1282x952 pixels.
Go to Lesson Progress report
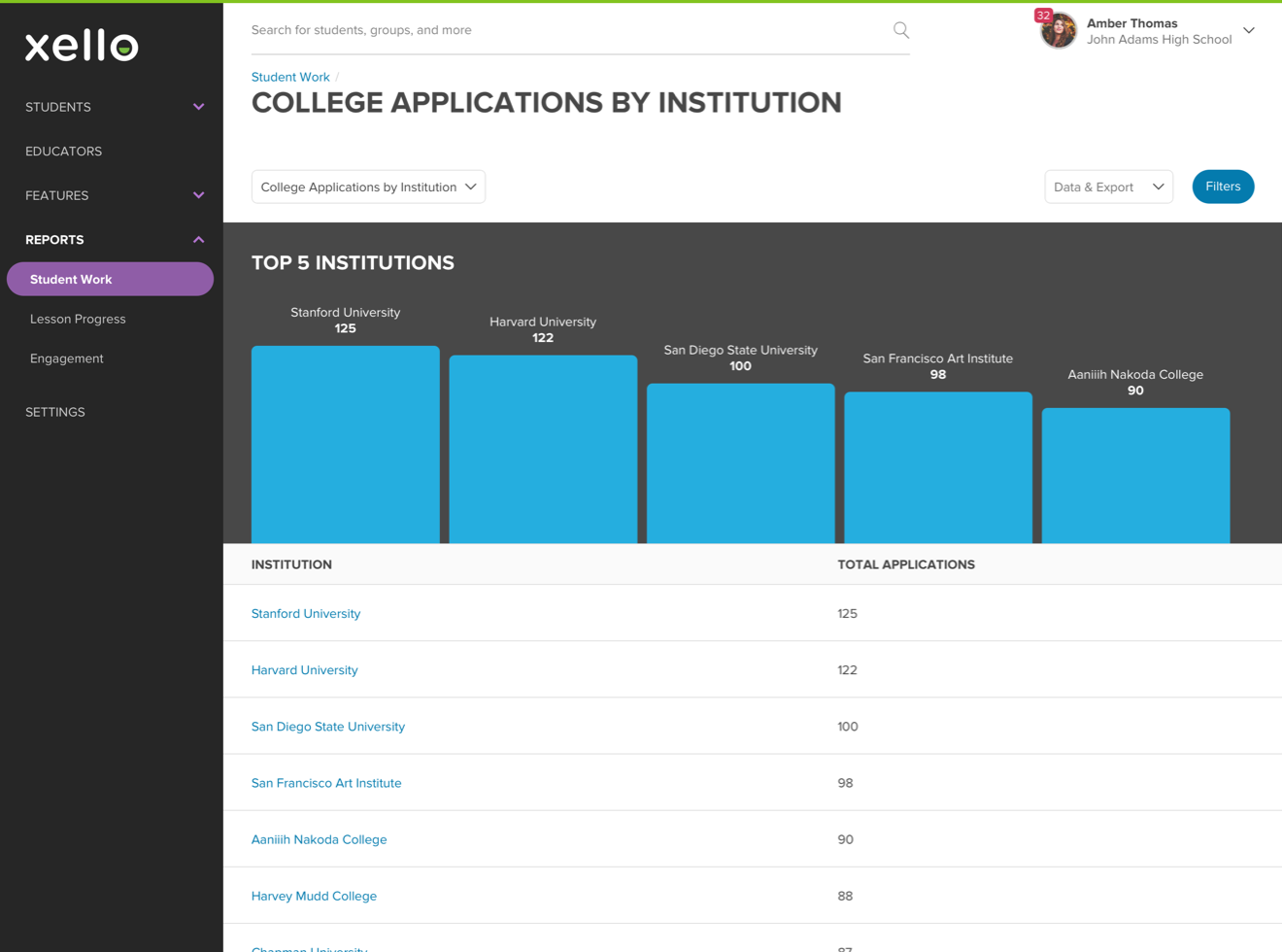click(78, 319)
